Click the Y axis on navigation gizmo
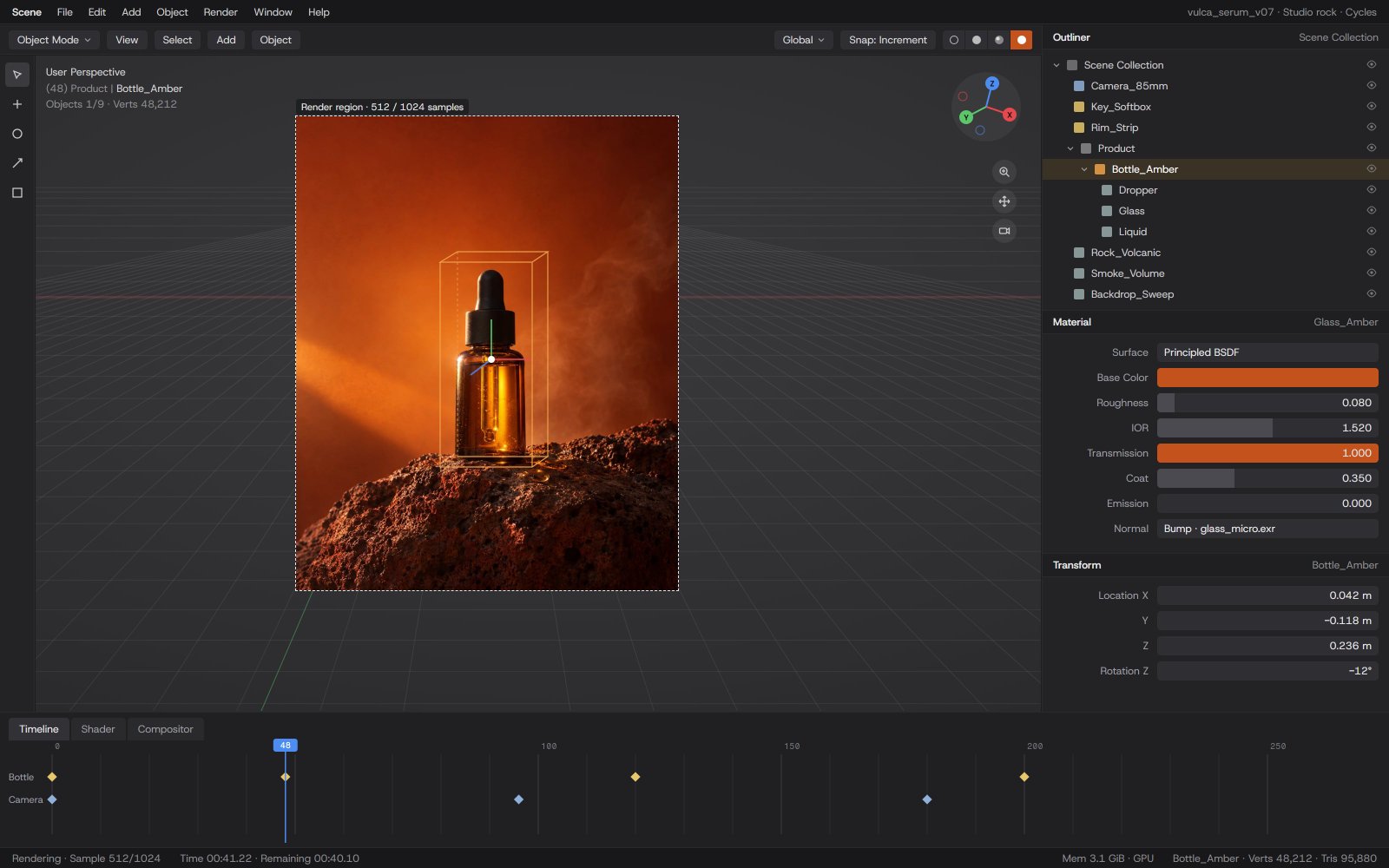 [966, 117]
